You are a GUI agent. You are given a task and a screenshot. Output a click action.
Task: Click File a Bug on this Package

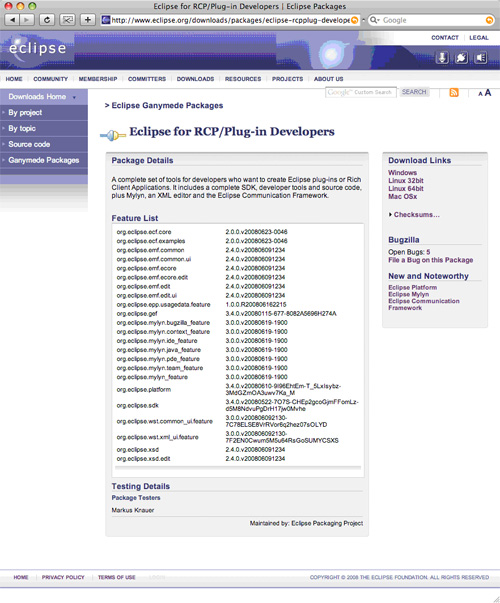[430, 260]
